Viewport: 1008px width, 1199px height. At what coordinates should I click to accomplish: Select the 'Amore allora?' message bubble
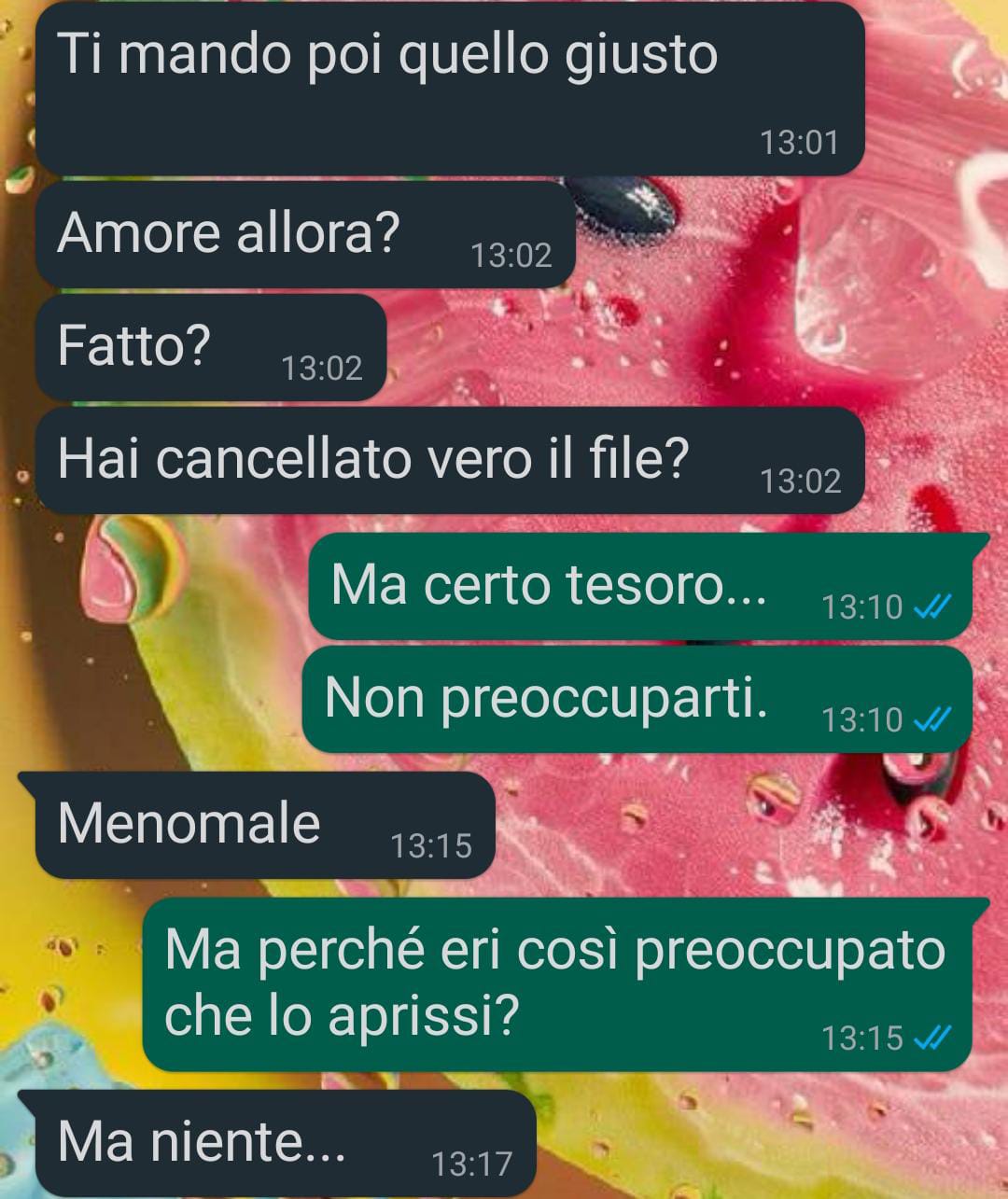(x=305, y=233)
